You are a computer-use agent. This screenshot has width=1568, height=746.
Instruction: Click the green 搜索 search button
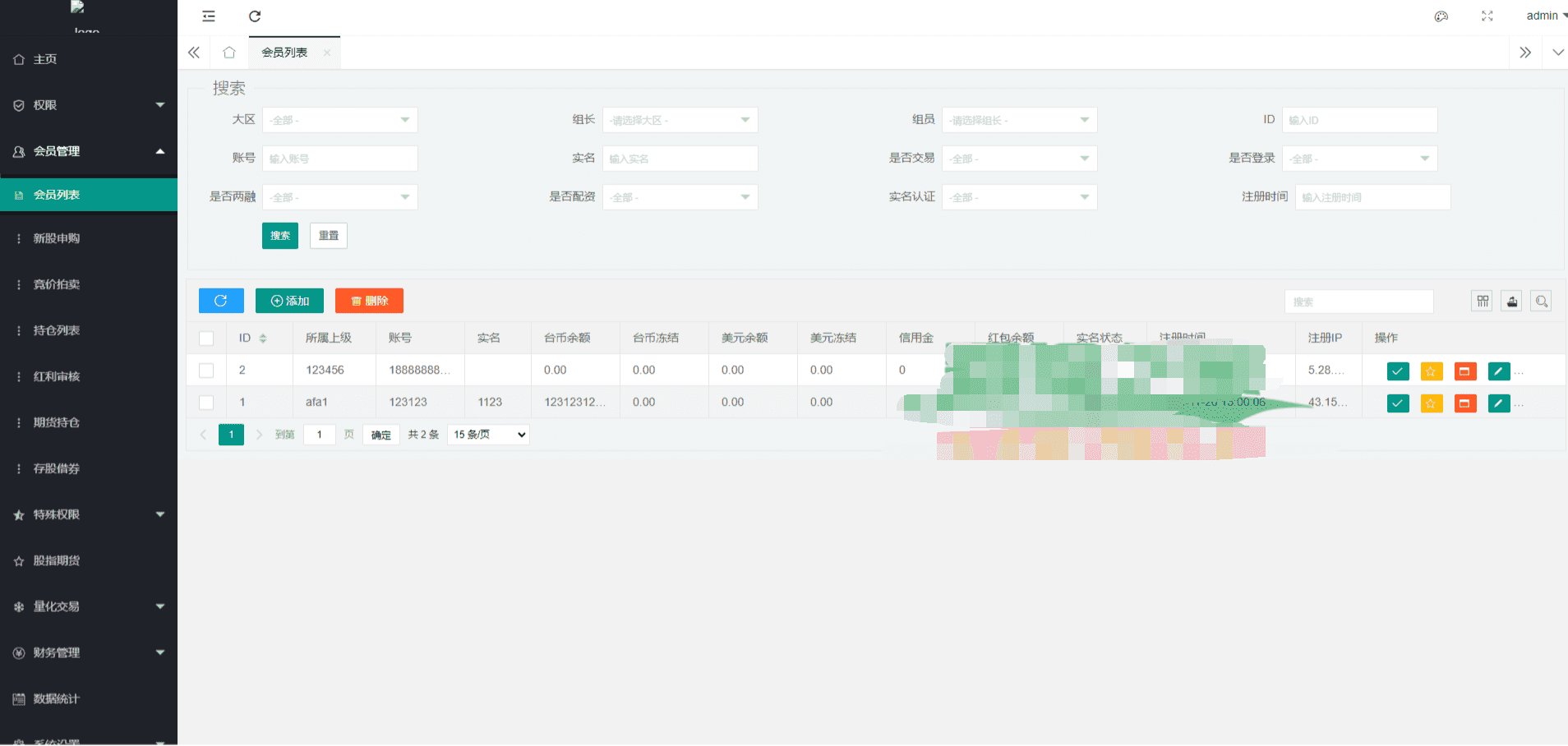tap(280, 236)
